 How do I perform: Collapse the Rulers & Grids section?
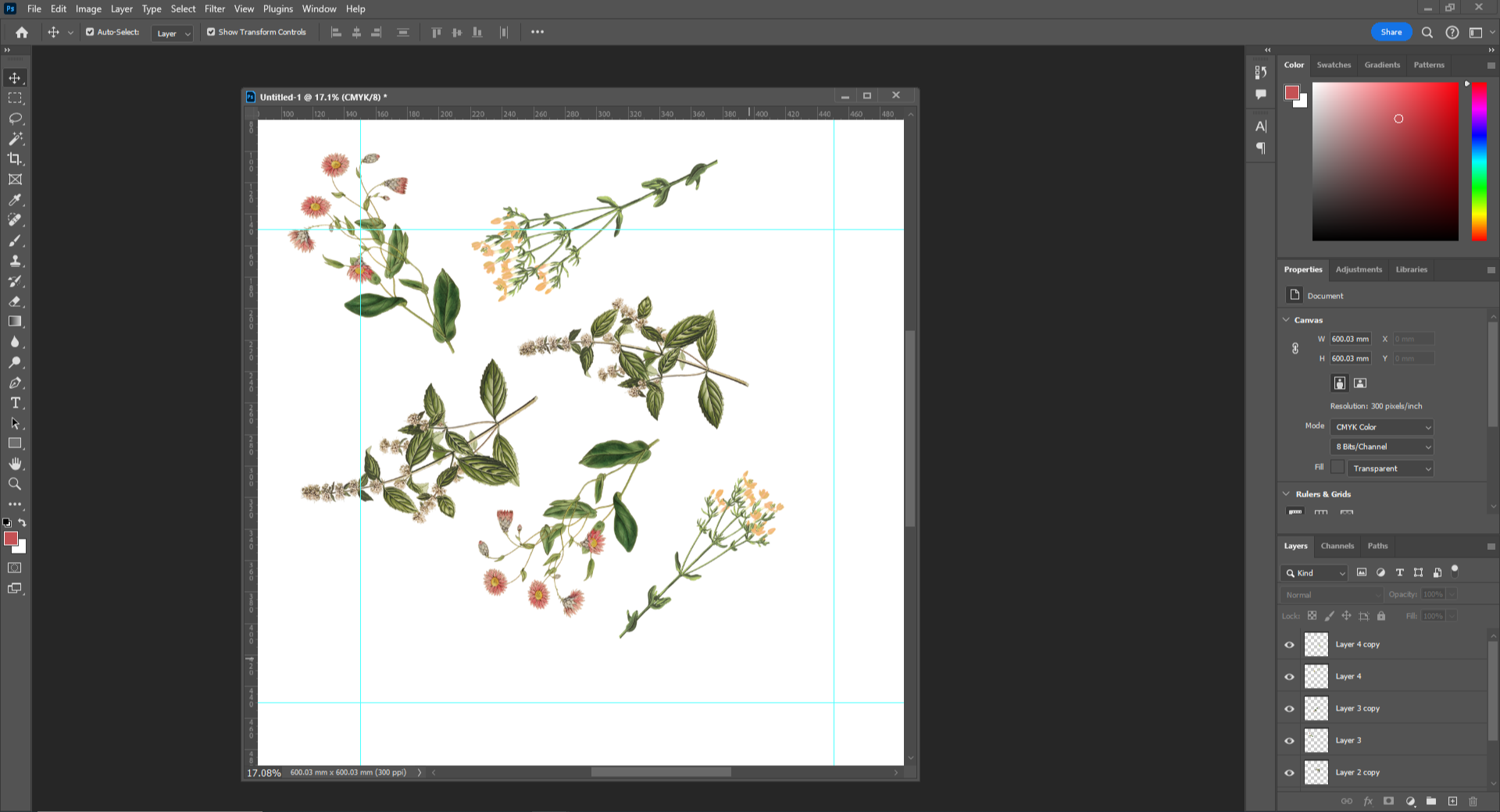click(1287, 493)
